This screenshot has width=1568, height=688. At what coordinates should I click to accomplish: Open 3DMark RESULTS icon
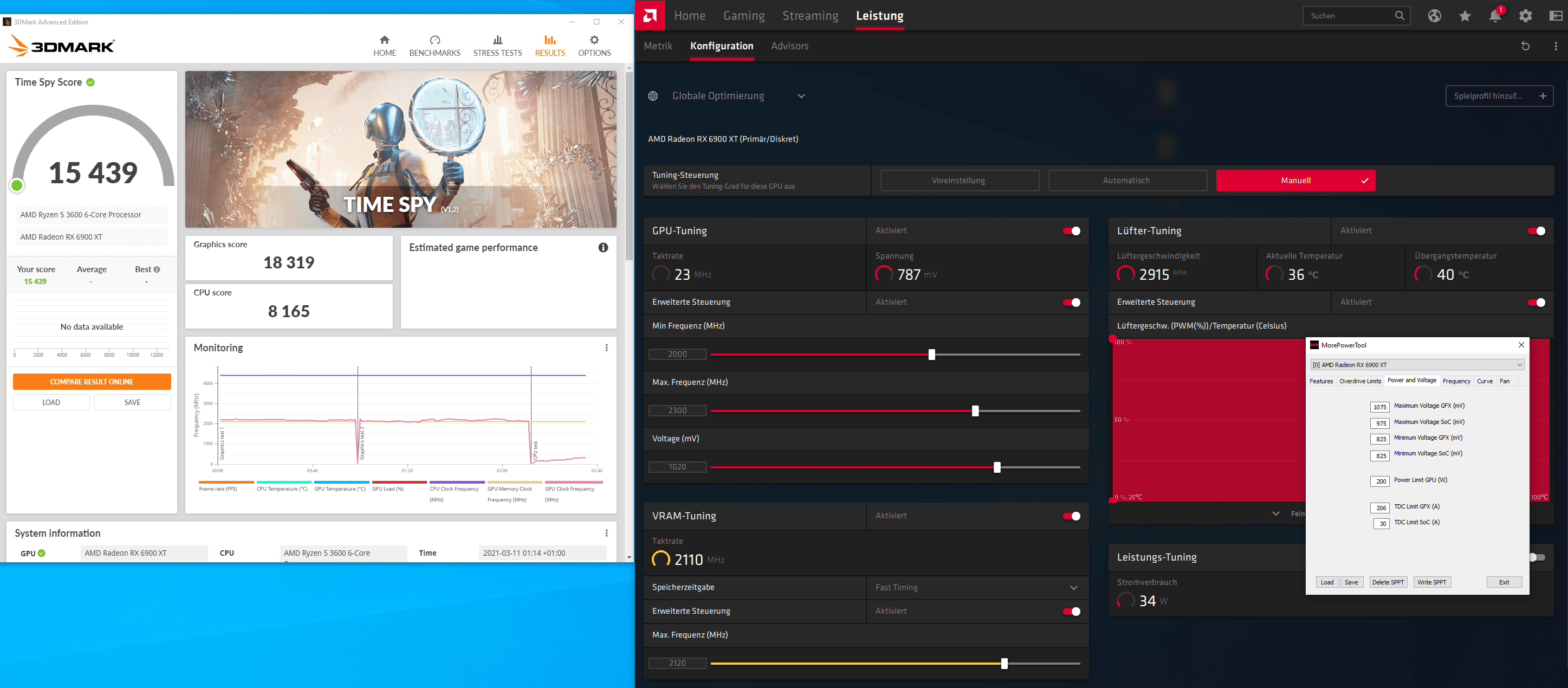click(549, 40)
